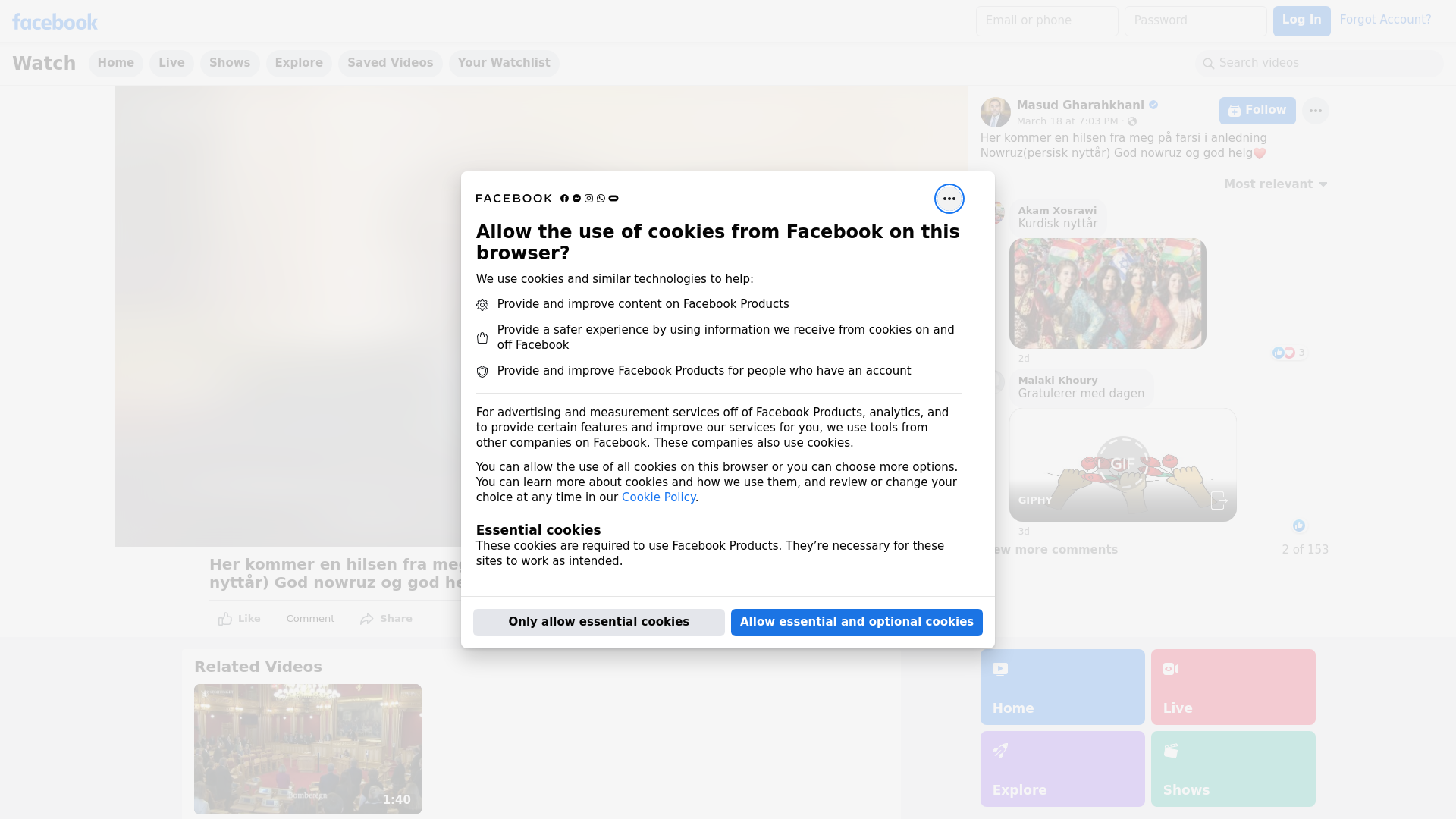Viewport: 1456px width, 819px height.
Task: Open the external link icon on Giphy card
Action: (x=1219, y=500)
